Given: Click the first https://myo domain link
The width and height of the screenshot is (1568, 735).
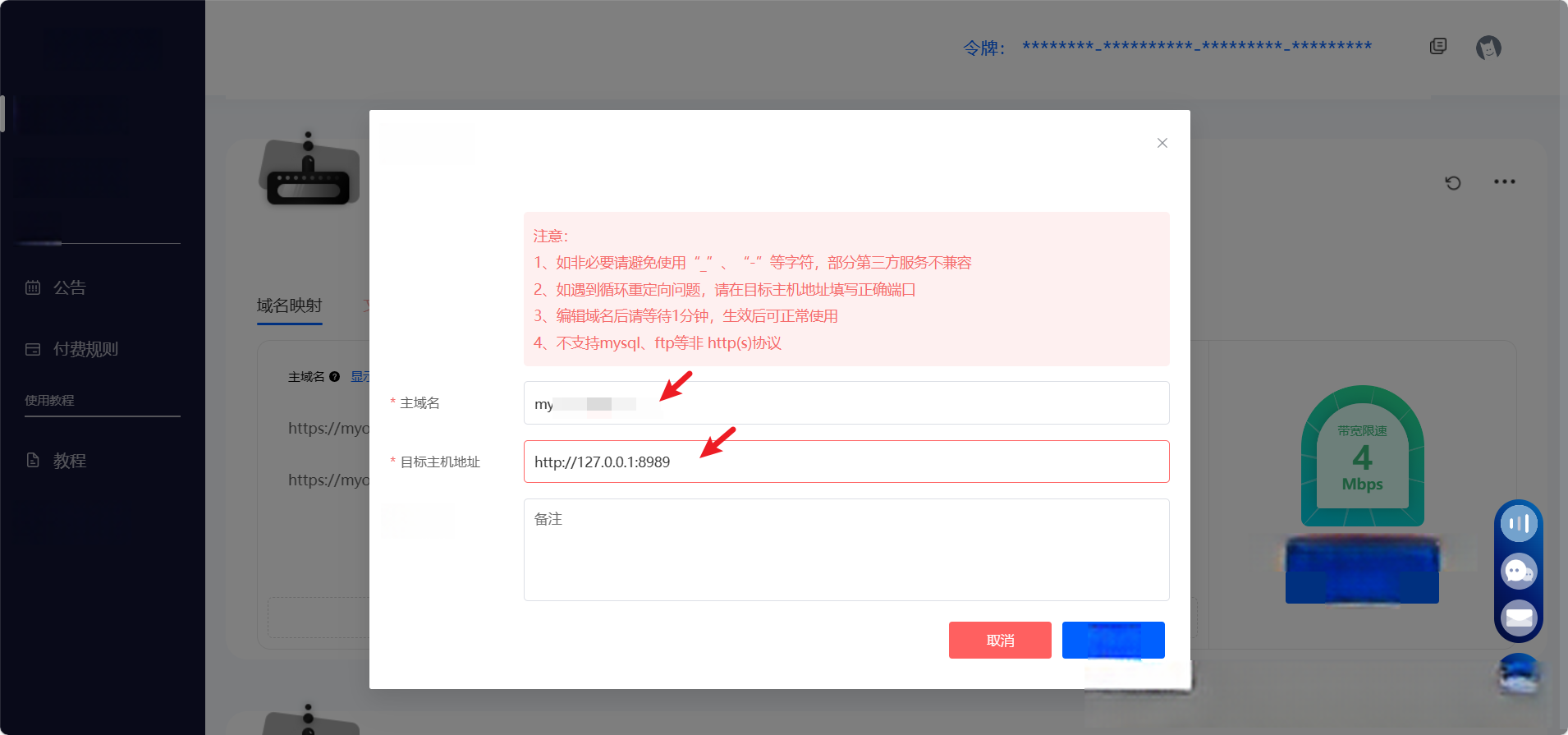Looking at the screenshot, I should [x=328, y=428].
